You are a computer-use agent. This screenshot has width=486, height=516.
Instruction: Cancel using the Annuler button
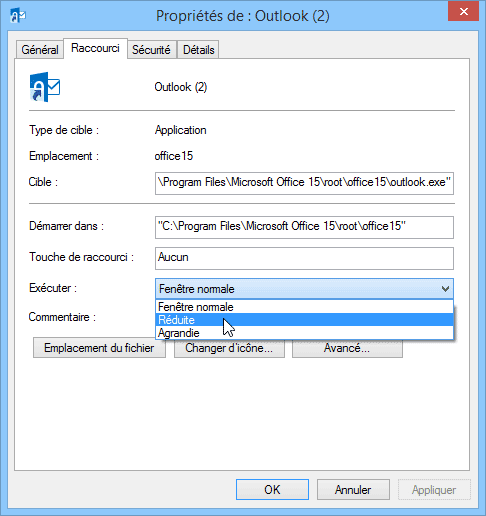click(x=353, y=490)
